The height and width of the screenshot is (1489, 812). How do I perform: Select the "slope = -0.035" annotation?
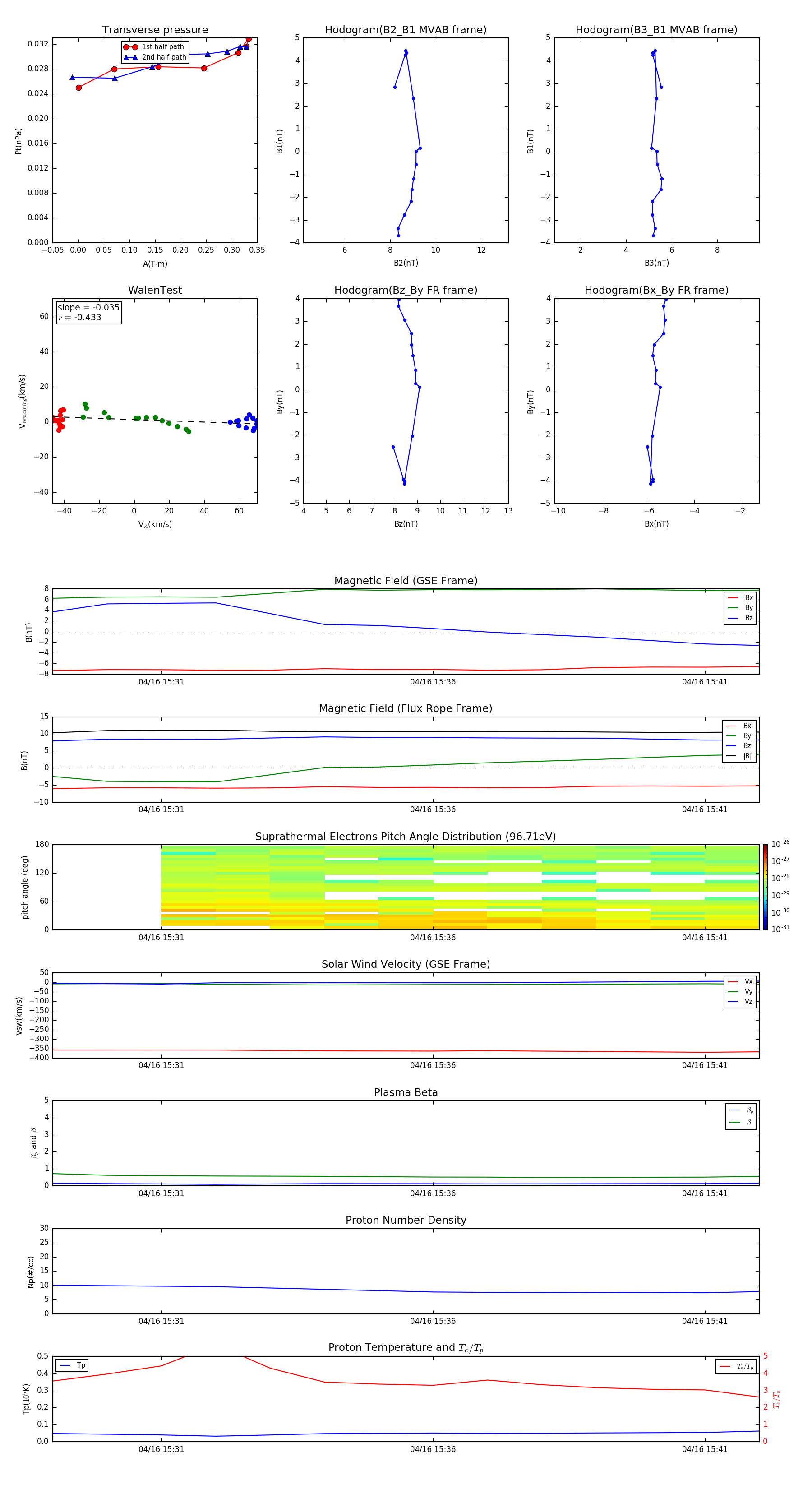tap(88, 308)
